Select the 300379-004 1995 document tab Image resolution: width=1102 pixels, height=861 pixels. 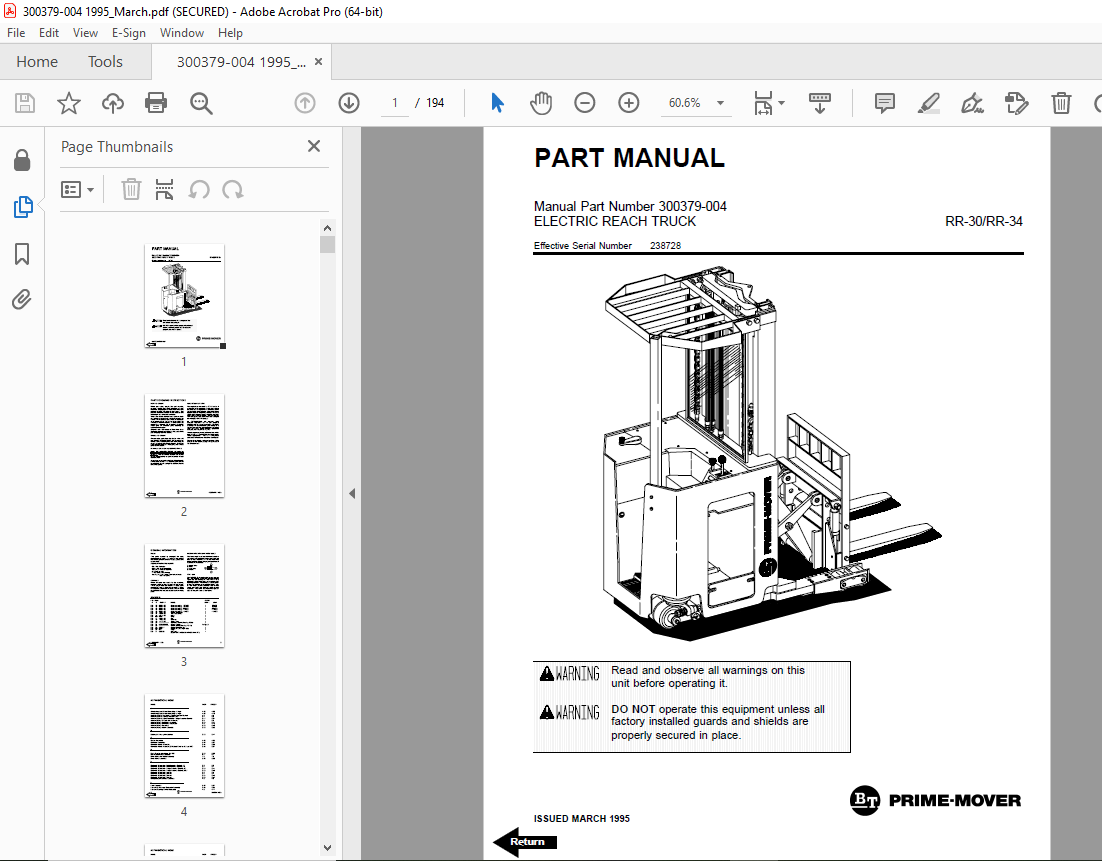point(241,62)
